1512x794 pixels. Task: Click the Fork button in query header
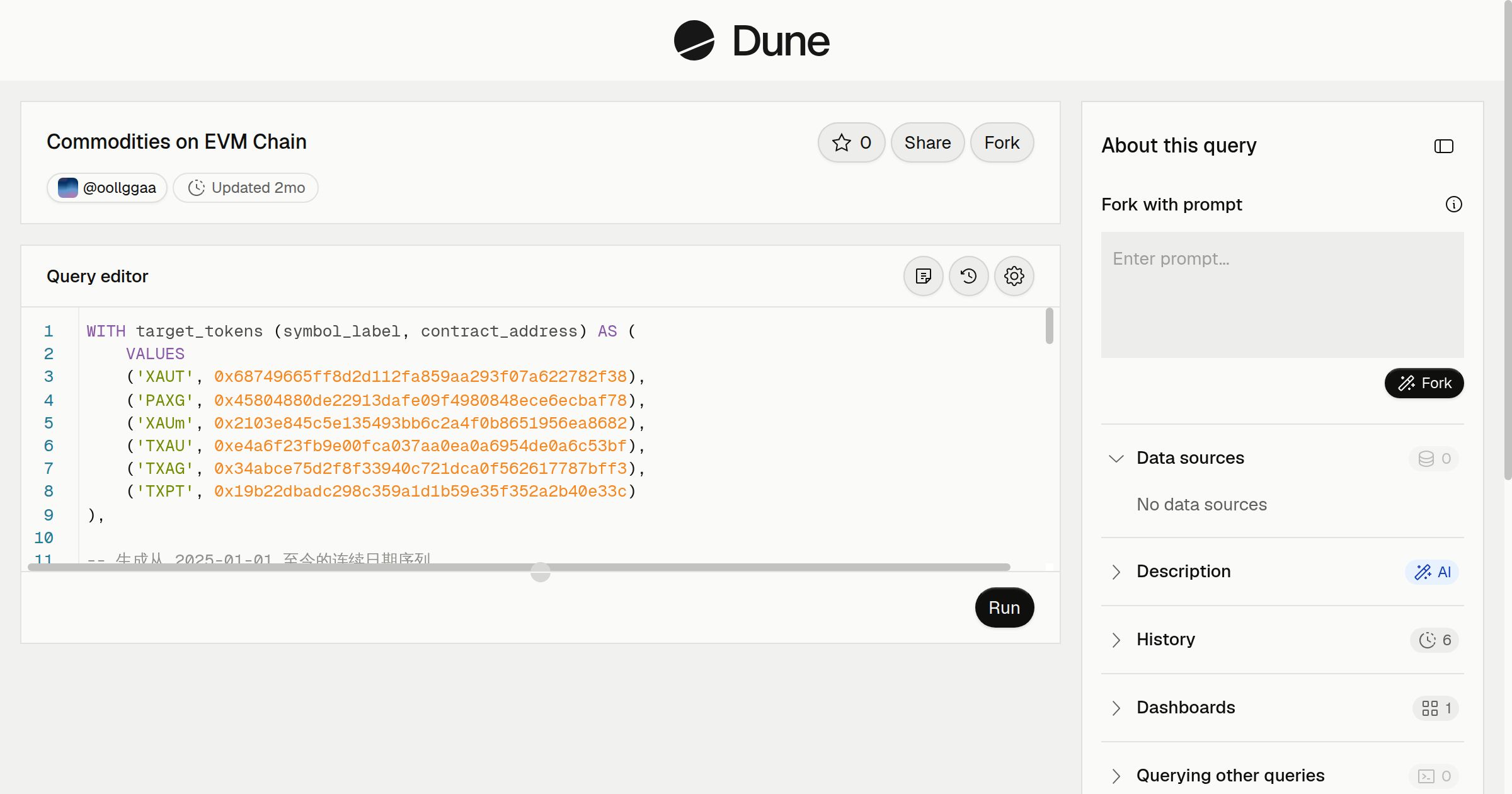(1002, 142)
